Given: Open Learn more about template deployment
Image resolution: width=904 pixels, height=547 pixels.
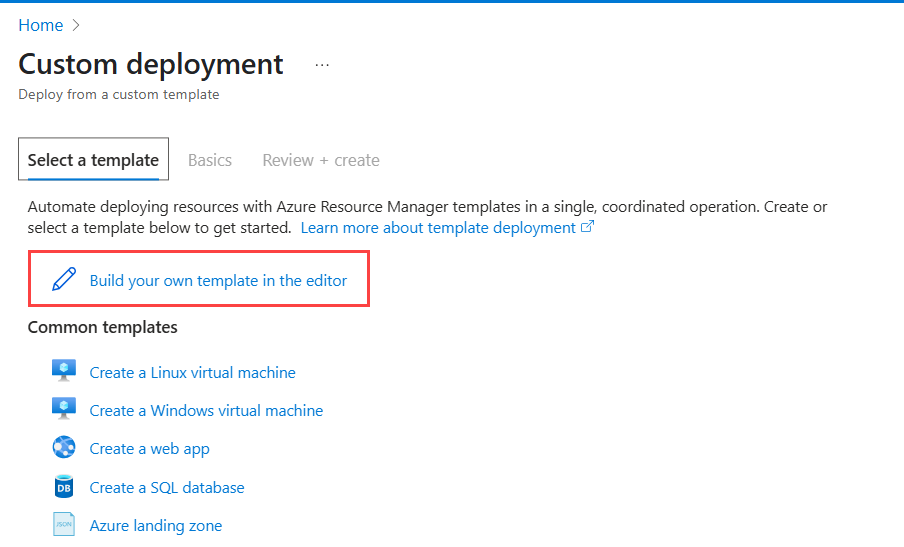Looking at the screenshot, I should pyautogui.click(x=438, y=228).
